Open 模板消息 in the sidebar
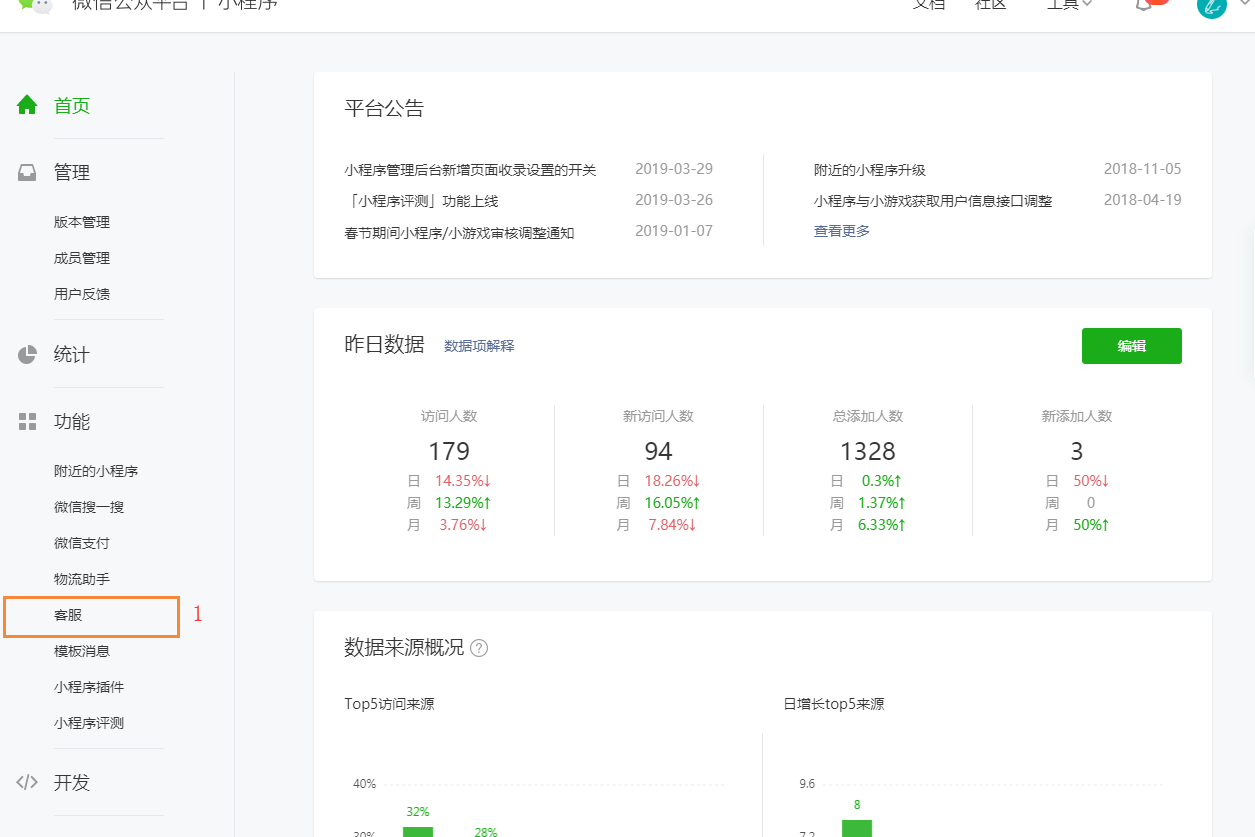 click(x=82, y=651)
